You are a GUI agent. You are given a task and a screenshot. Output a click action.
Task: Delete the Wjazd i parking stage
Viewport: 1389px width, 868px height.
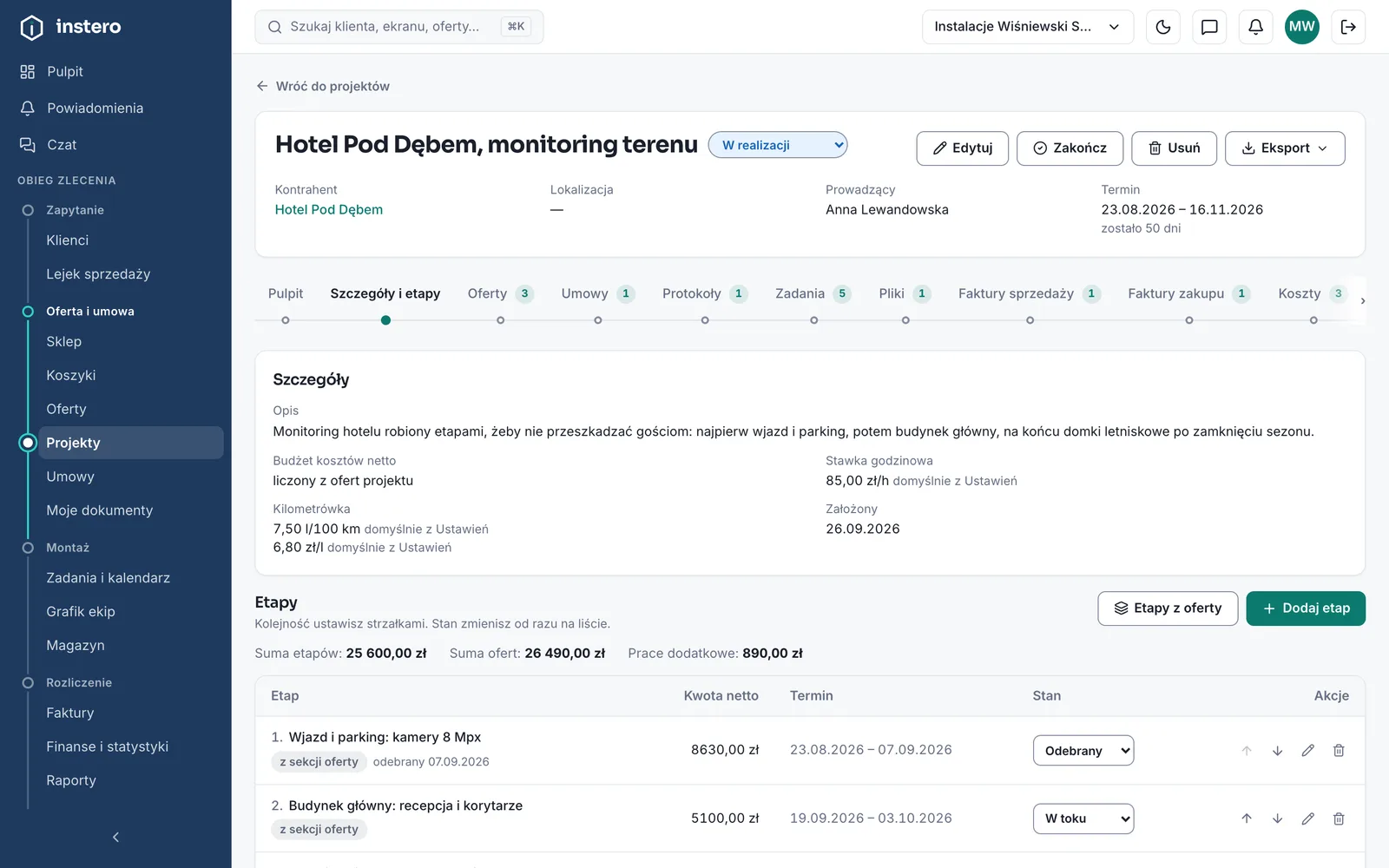(1339, 751)
